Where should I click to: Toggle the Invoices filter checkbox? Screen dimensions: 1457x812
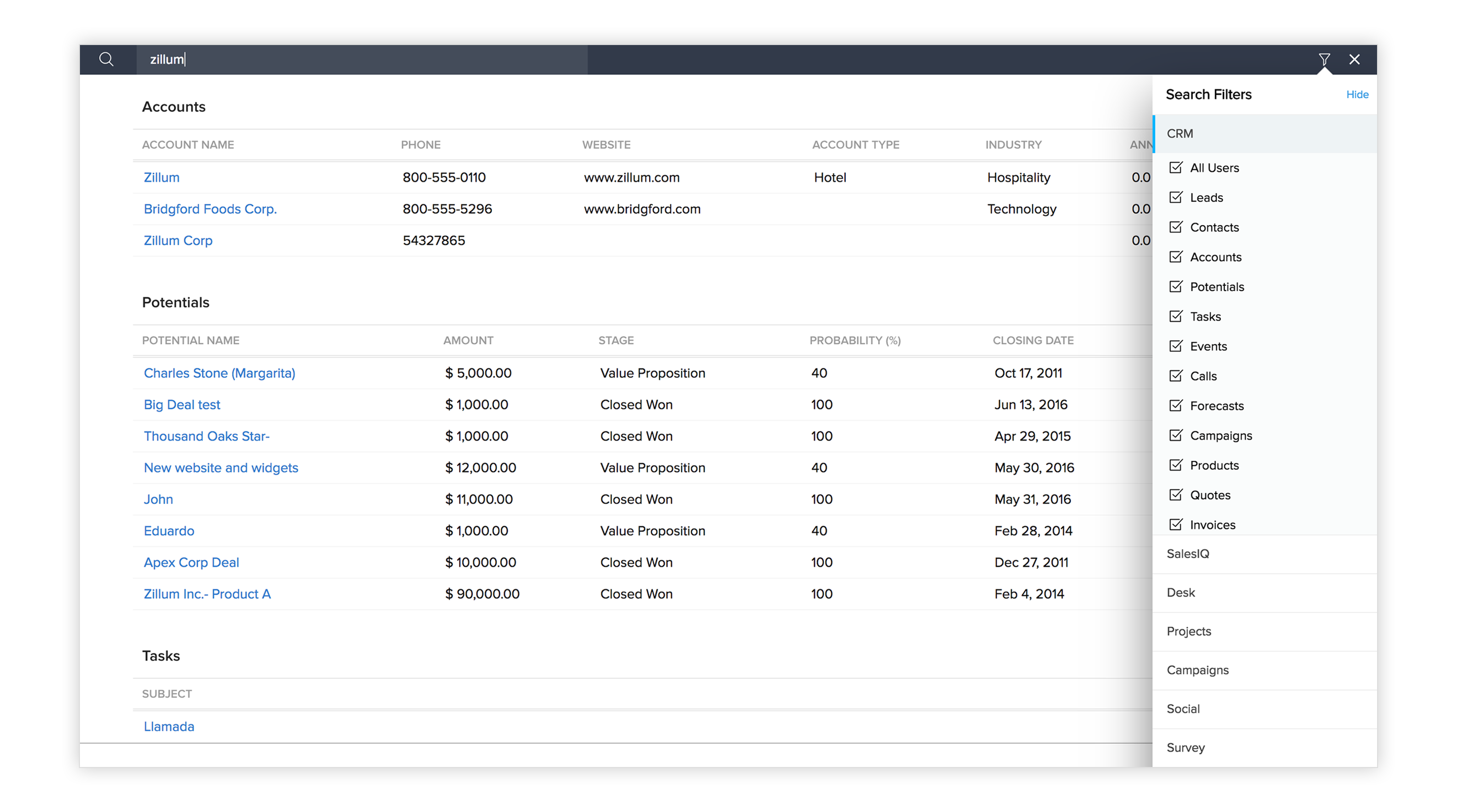click(1175, 524)
